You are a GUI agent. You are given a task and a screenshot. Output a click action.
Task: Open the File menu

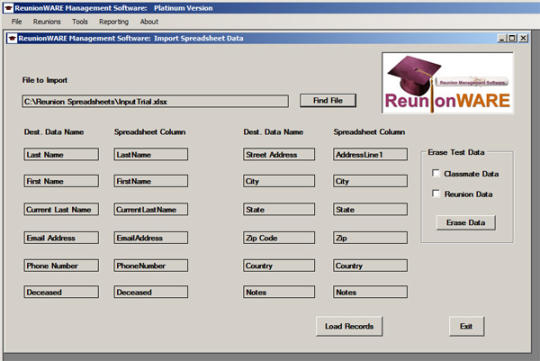pyautogui.click(x=17, y=22)
